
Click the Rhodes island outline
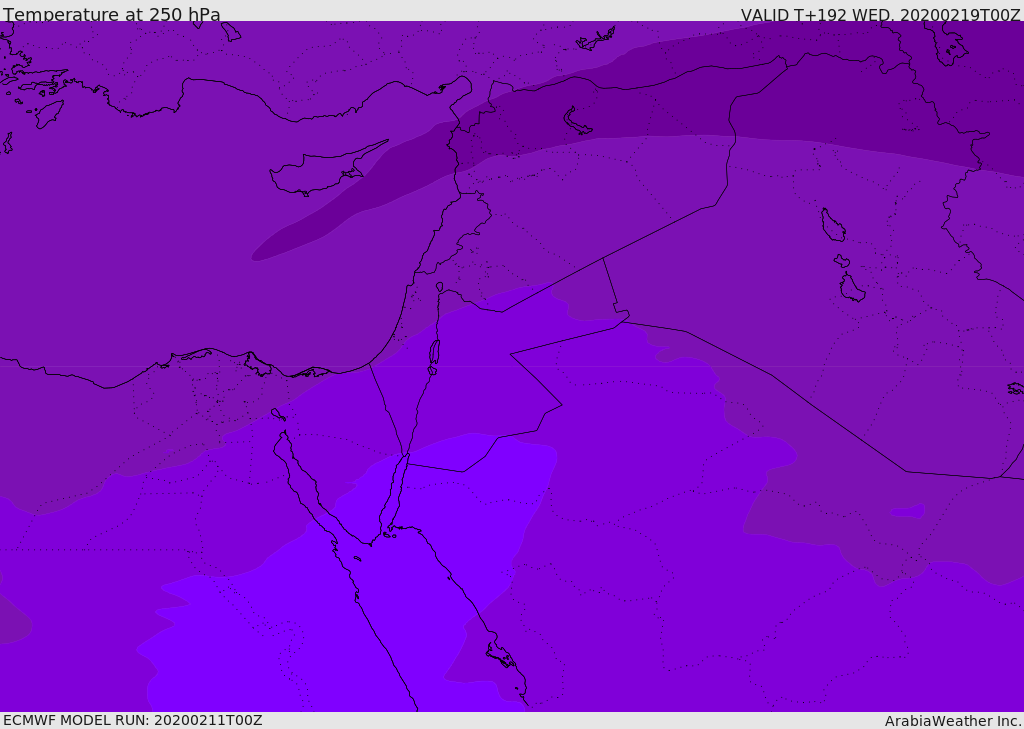click(49, 114)
